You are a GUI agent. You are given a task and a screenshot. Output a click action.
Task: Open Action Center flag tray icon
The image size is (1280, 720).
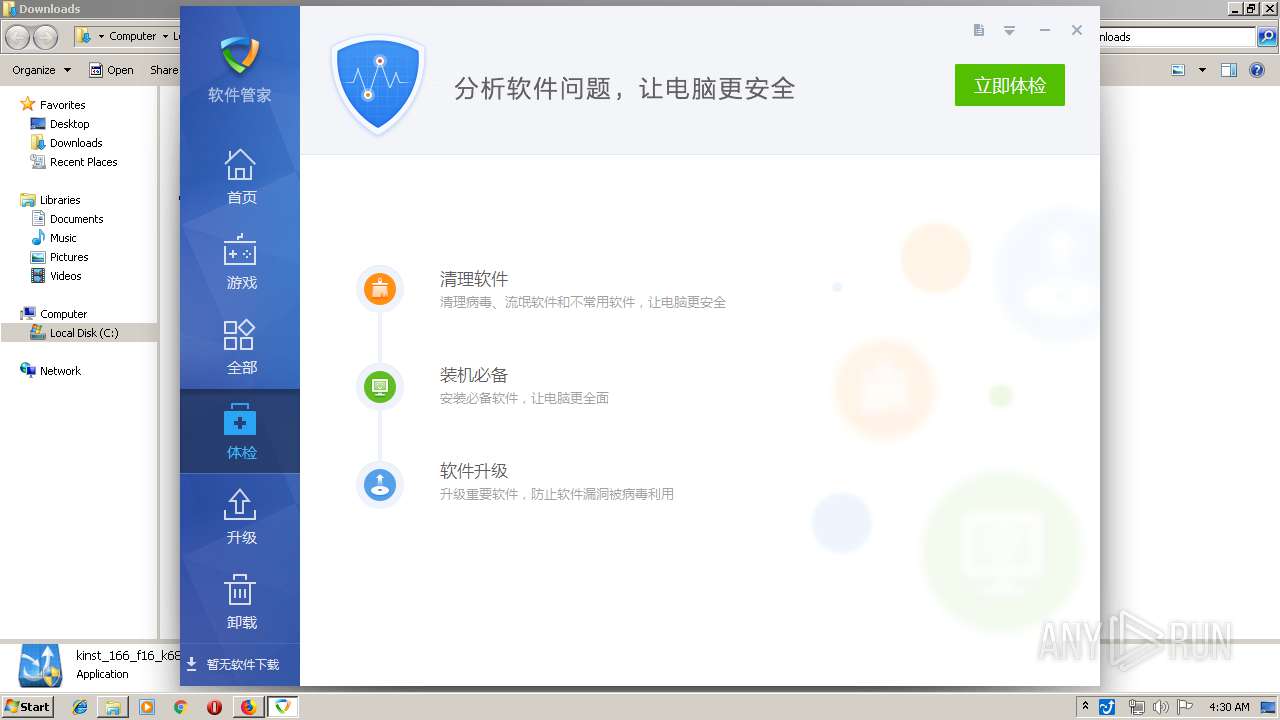click(1186, 707)
